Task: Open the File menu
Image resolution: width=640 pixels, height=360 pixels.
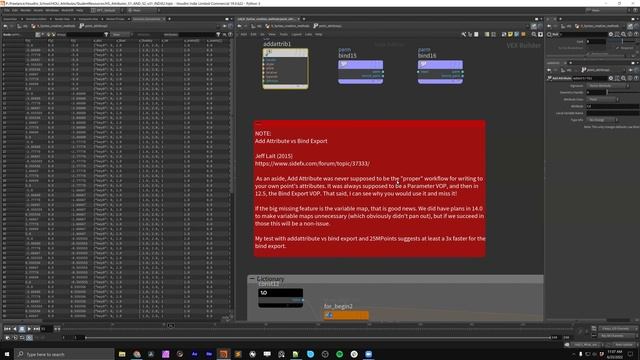Action: (x=7, y=10)
